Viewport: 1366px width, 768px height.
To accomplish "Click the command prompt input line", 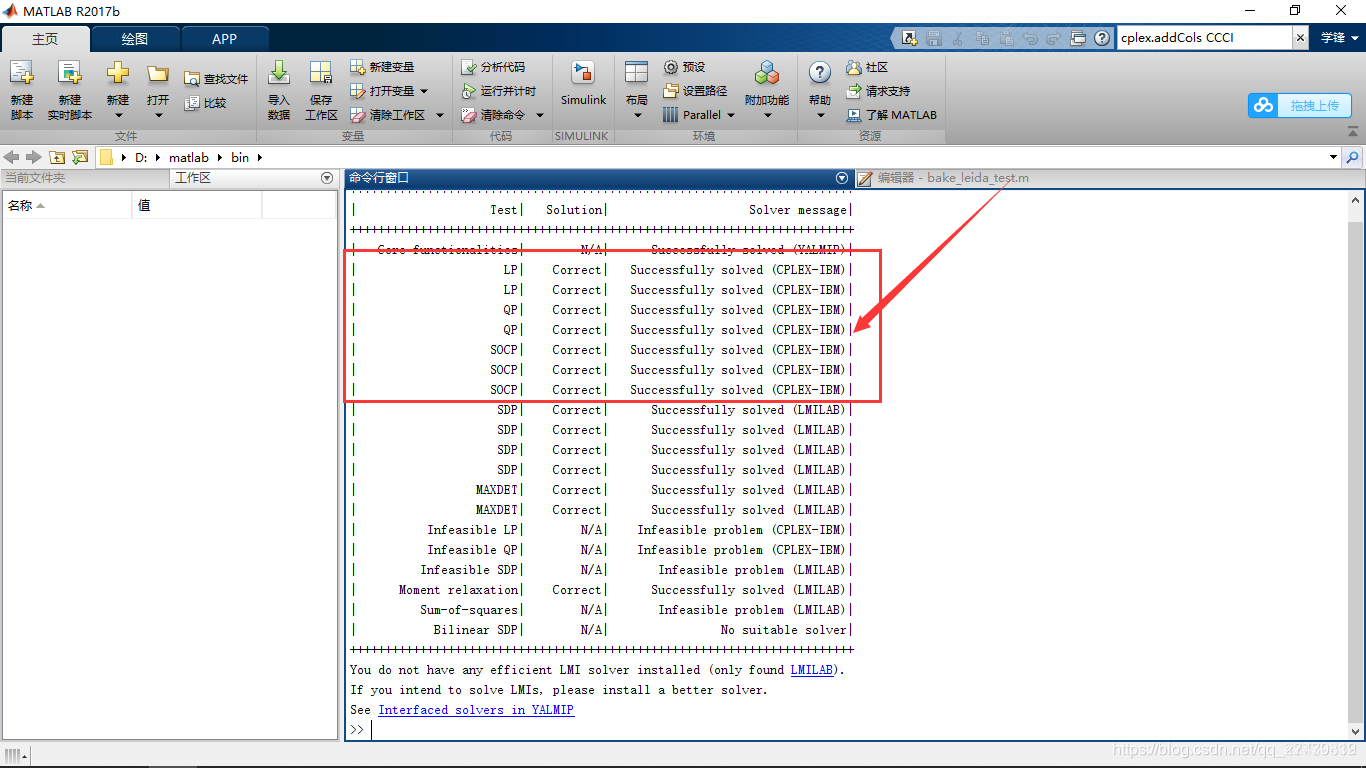I will (x=856, y=730).
